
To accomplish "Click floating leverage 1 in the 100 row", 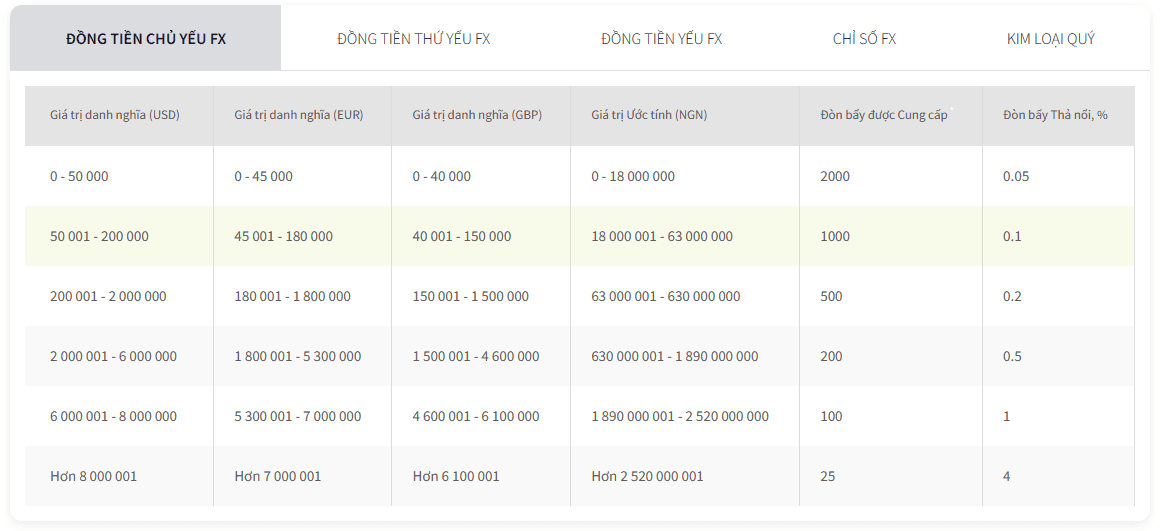I will [x=1007, y=416].
